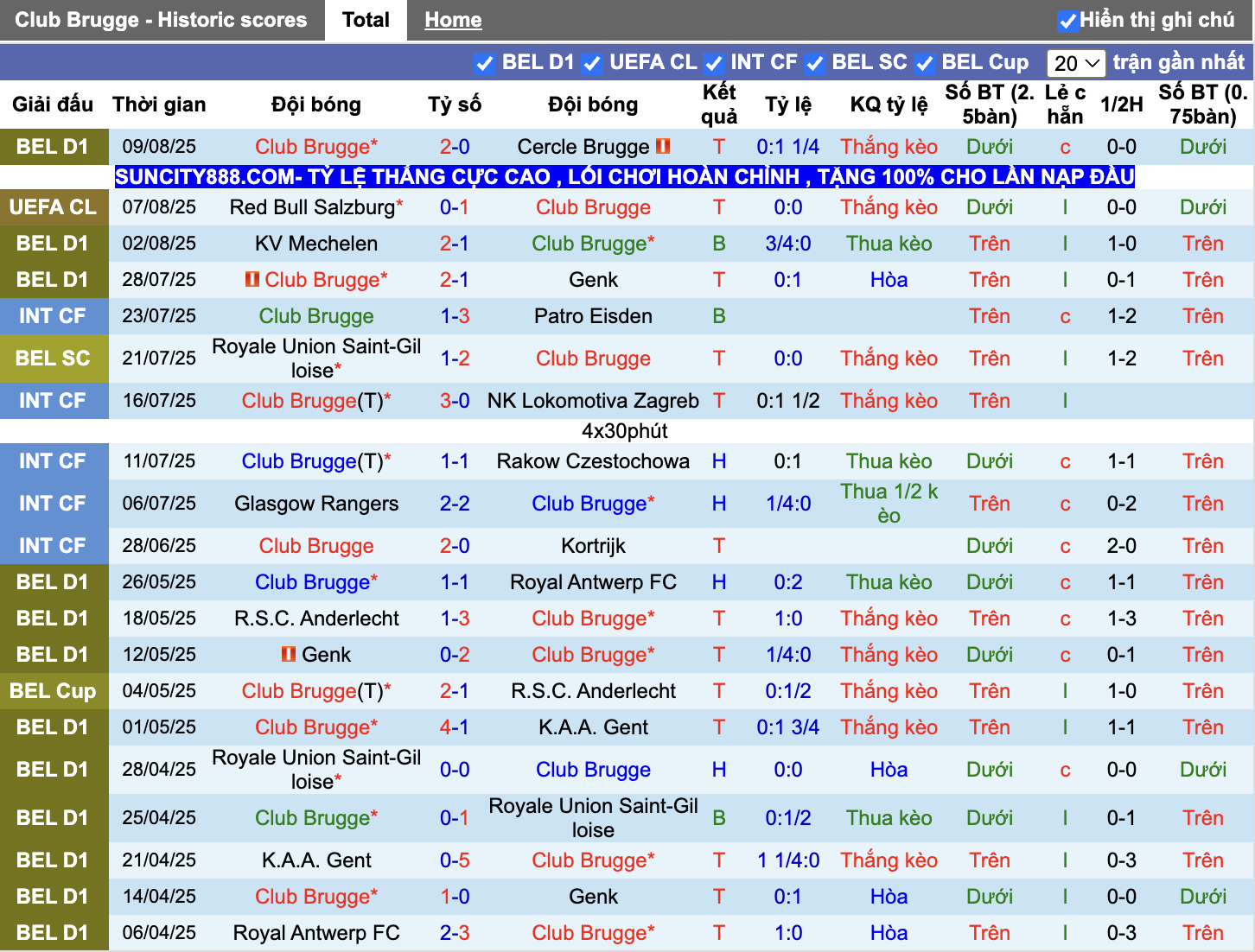Click the 0-5 score of K.A.A. Gent match

pyautogui.click(x=455, y=860)
